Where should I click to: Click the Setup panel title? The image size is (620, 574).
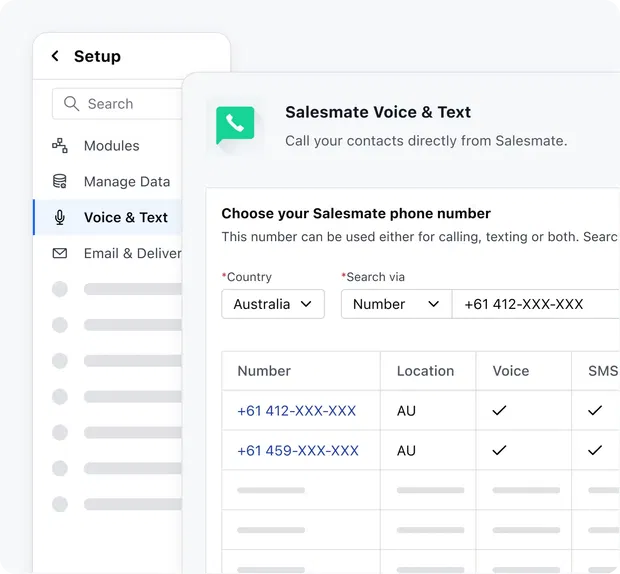tap(97, 56)
